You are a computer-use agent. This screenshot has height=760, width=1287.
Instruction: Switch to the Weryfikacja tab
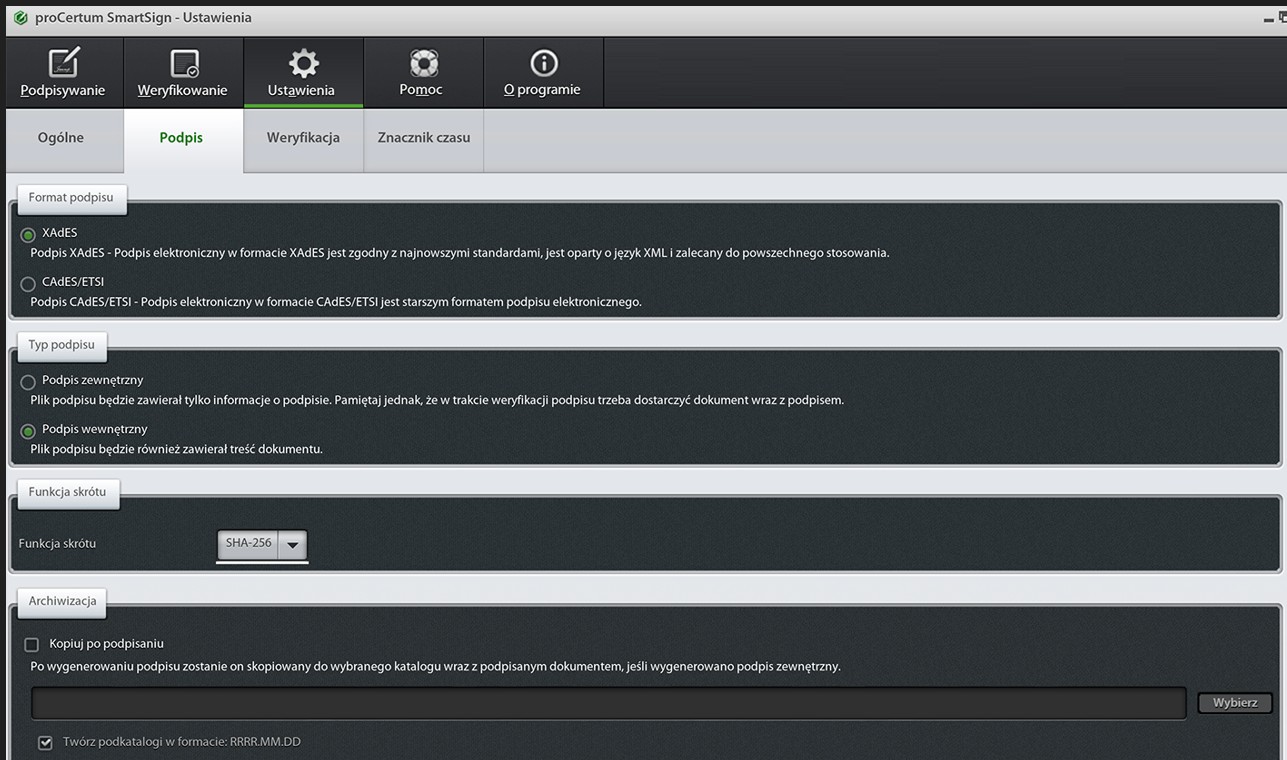point(303,138)
